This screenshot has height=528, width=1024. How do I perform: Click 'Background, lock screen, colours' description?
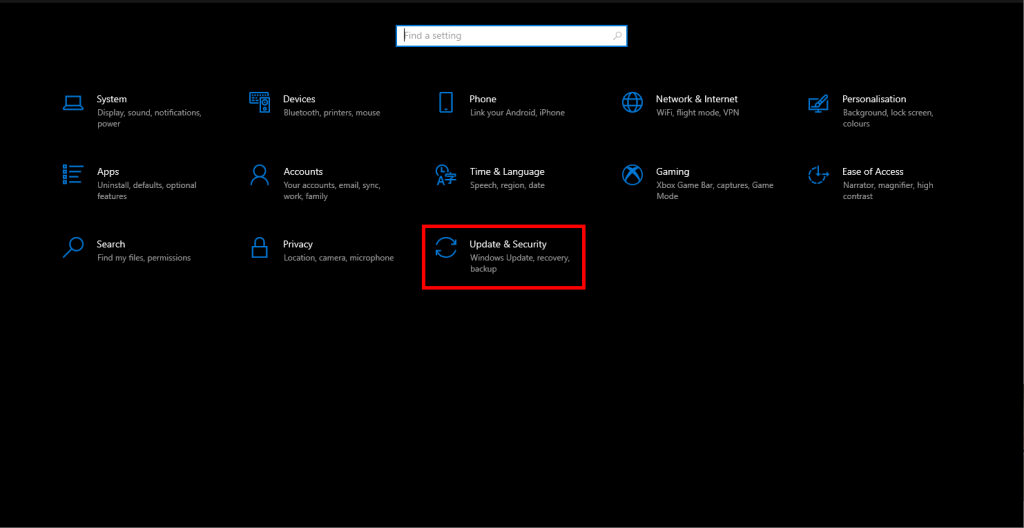[x=888, y=118]
